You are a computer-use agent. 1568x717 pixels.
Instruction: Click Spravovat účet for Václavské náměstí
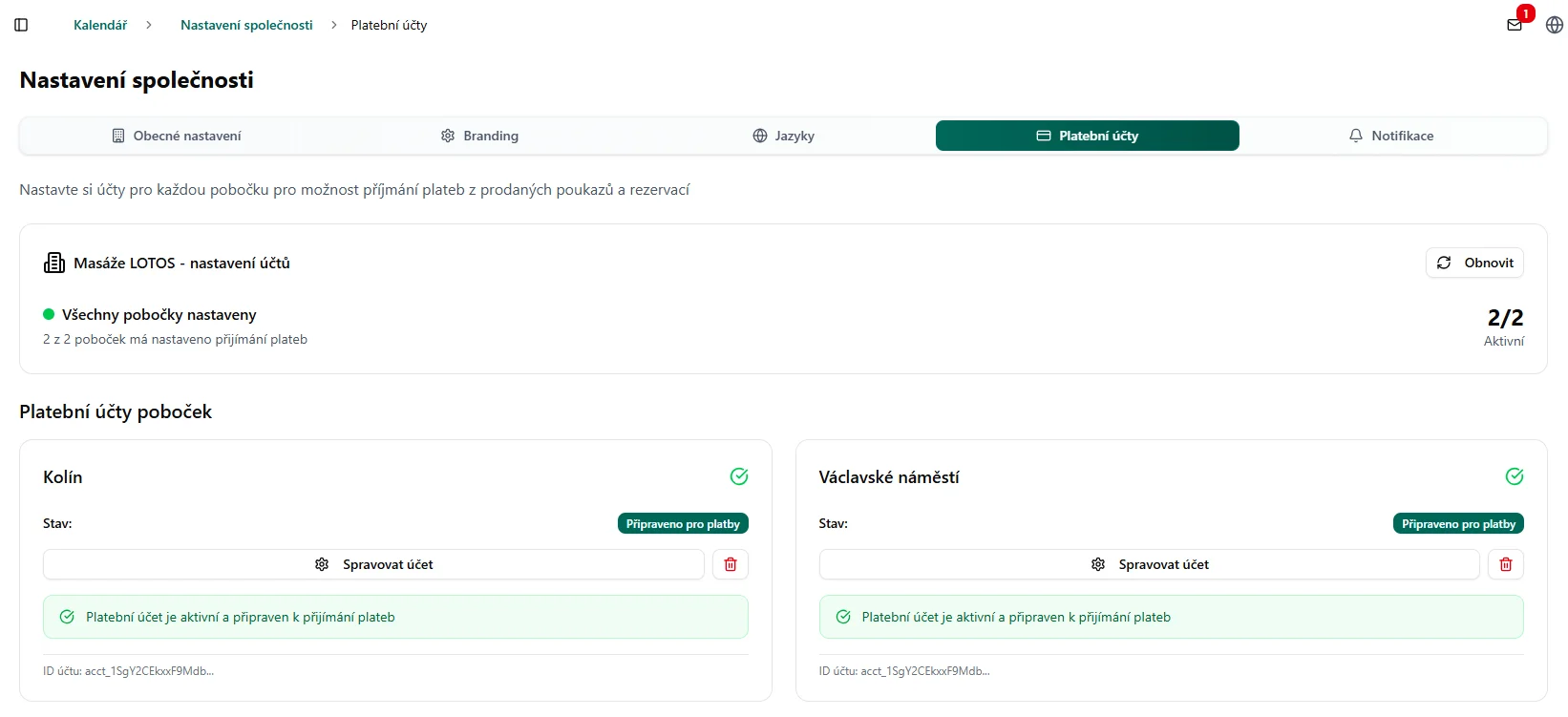pos(1149,564)
